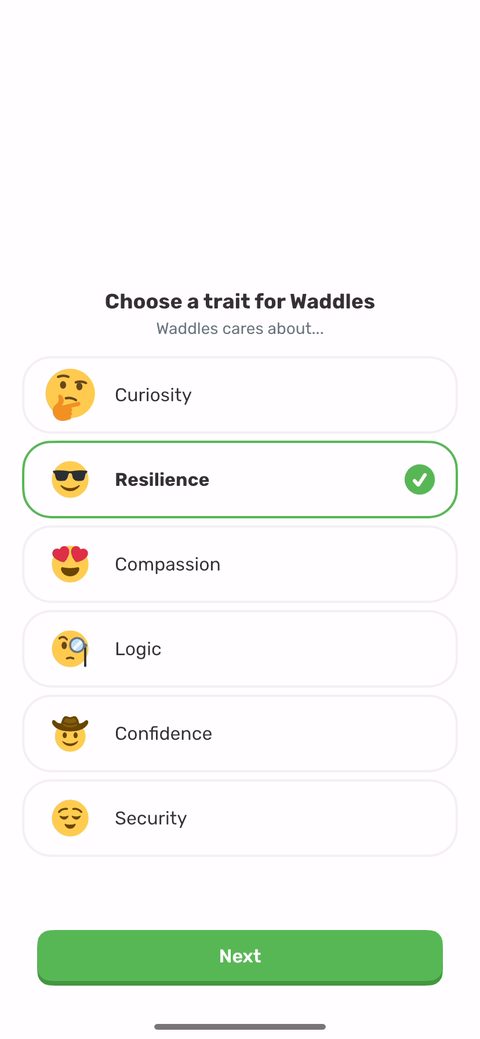480x1039 pixels.
Task: Tap the home indicator bar at the bottom
Action: click(240, 1026)
